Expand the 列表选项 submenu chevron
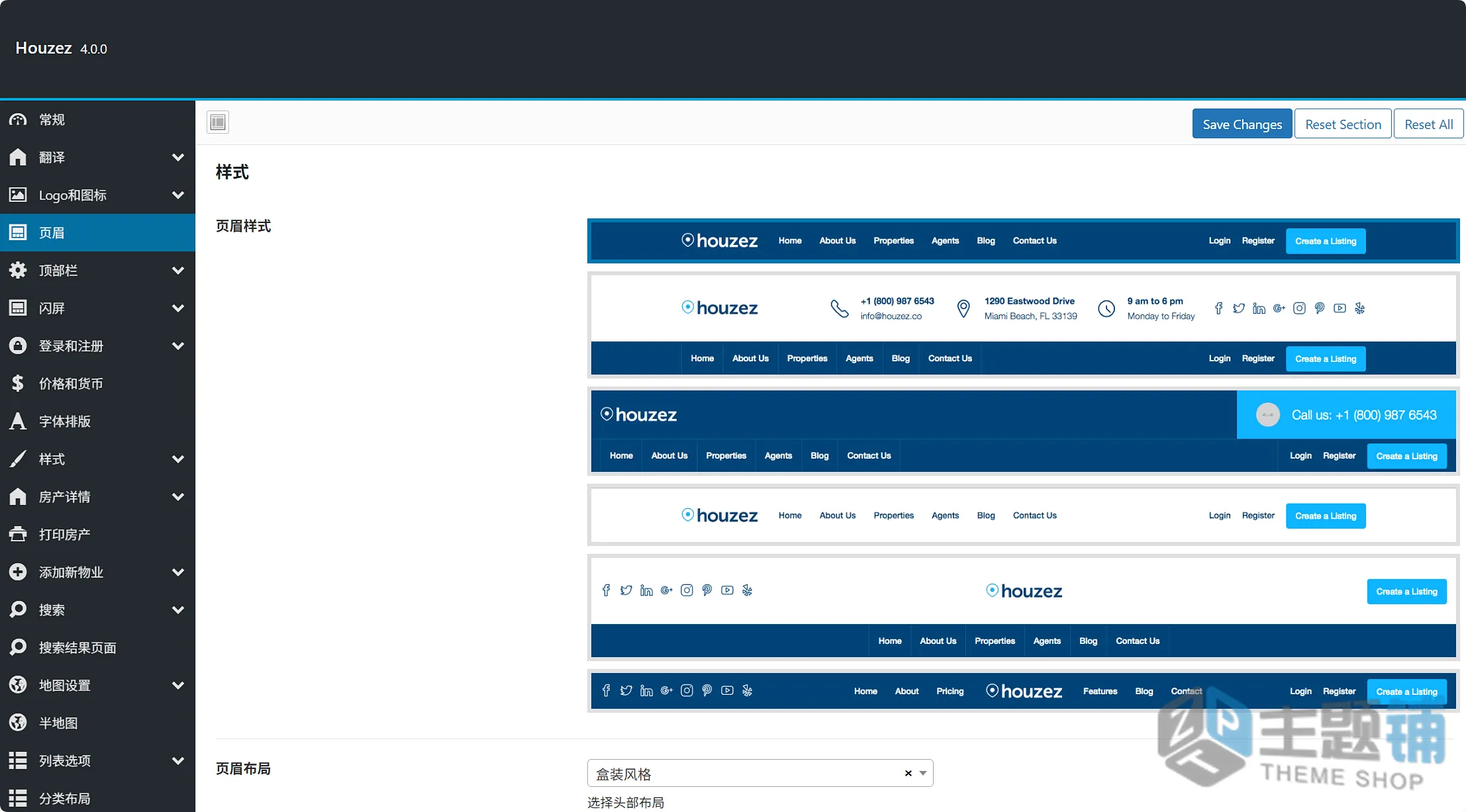 tap(177, 761)
